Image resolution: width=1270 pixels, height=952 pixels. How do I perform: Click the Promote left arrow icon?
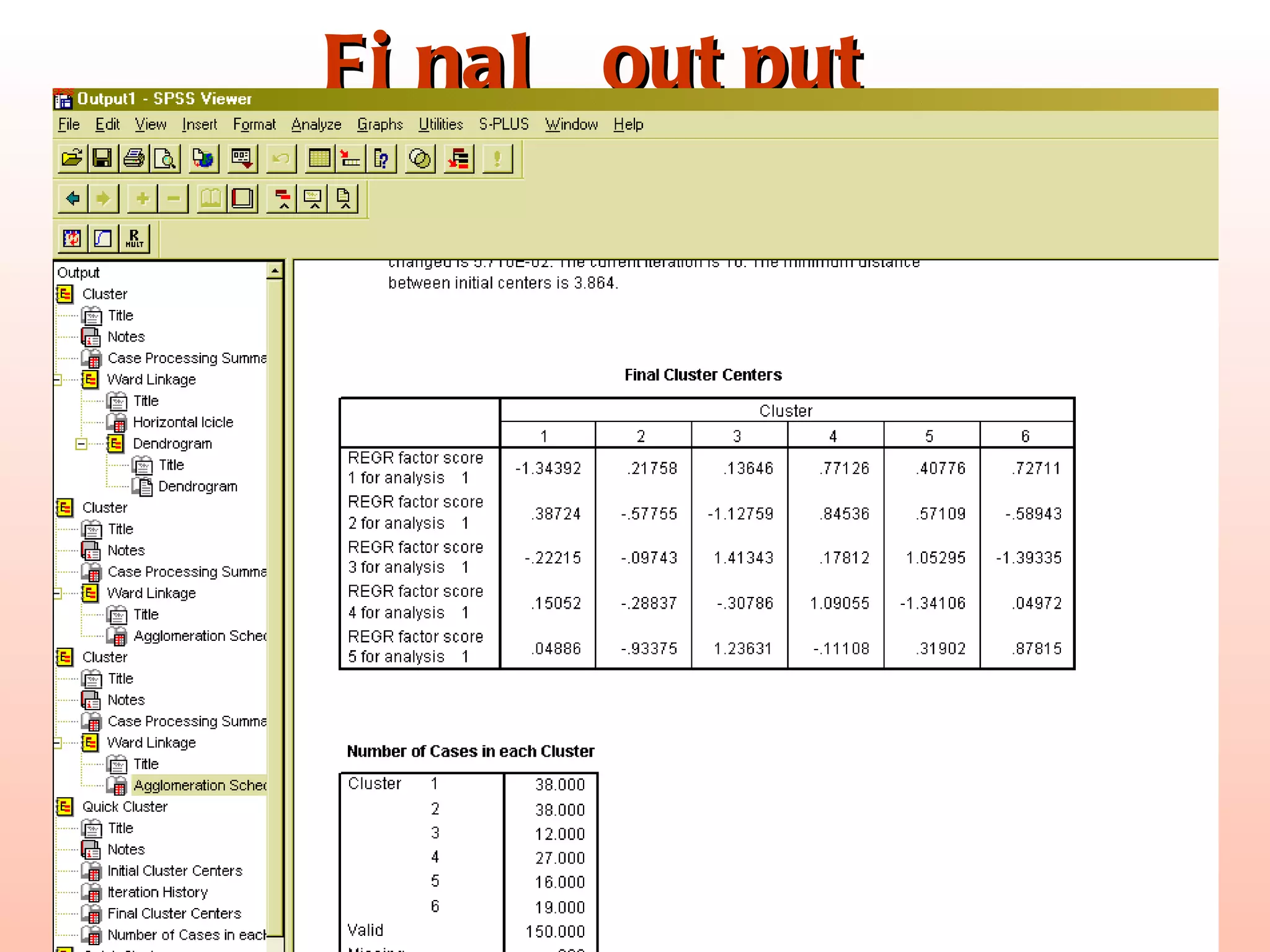click(x=73, y=199)
